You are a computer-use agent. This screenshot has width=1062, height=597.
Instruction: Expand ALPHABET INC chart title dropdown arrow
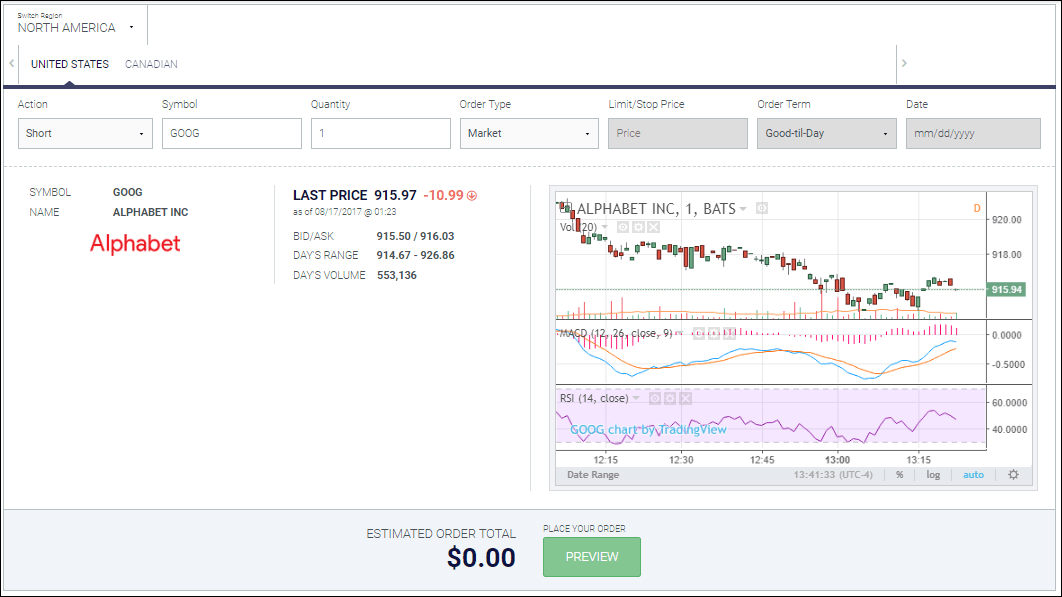click(x=743, y=209)
